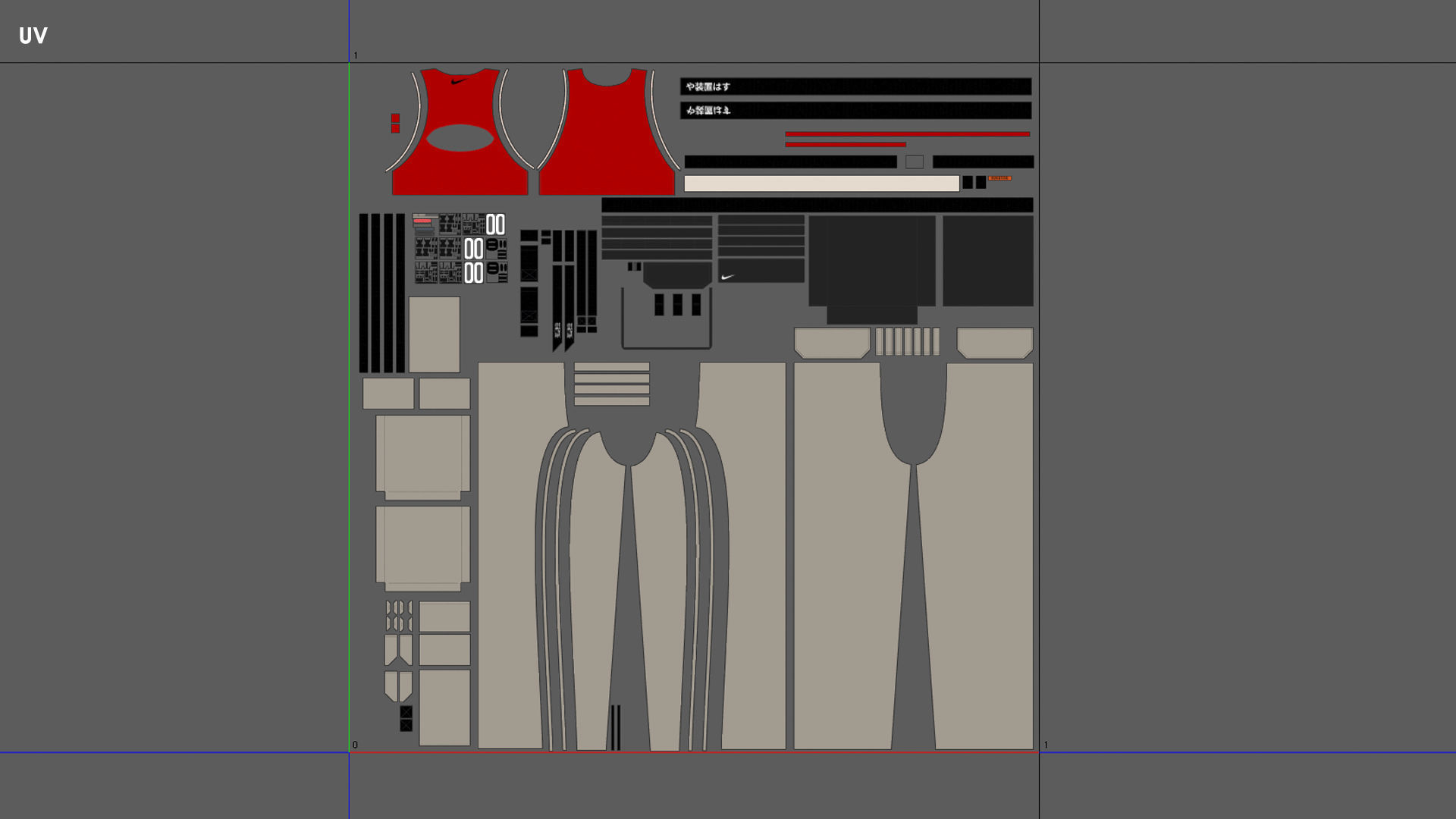Click the two thin black lines between pant legs
This screenshot has width=1456, height=819.
click(615, 726)
